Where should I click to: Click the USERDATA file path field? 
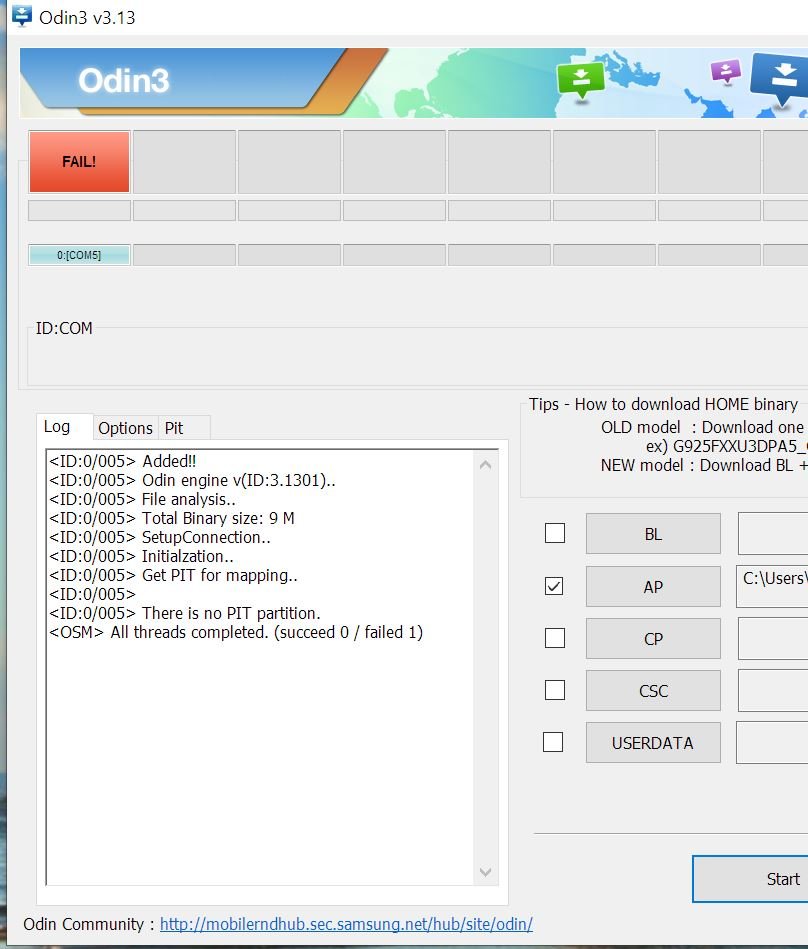(772, 742)
